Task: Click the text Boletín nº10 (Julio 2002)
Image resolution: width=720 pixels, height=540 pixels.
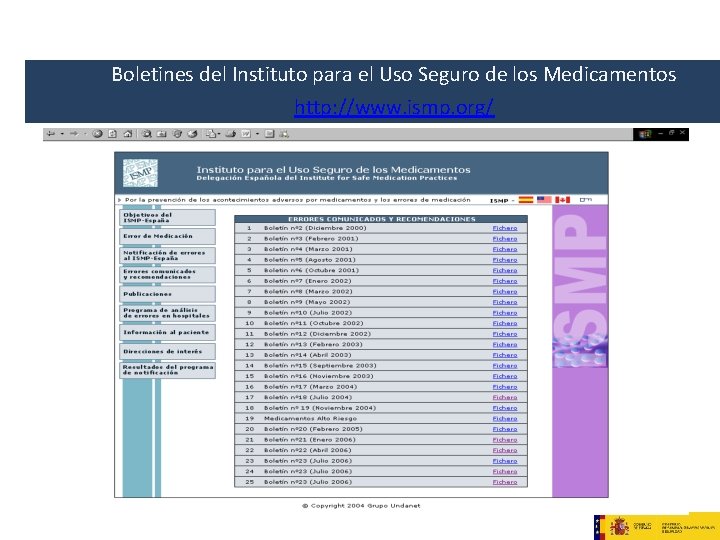Action: 308,313
